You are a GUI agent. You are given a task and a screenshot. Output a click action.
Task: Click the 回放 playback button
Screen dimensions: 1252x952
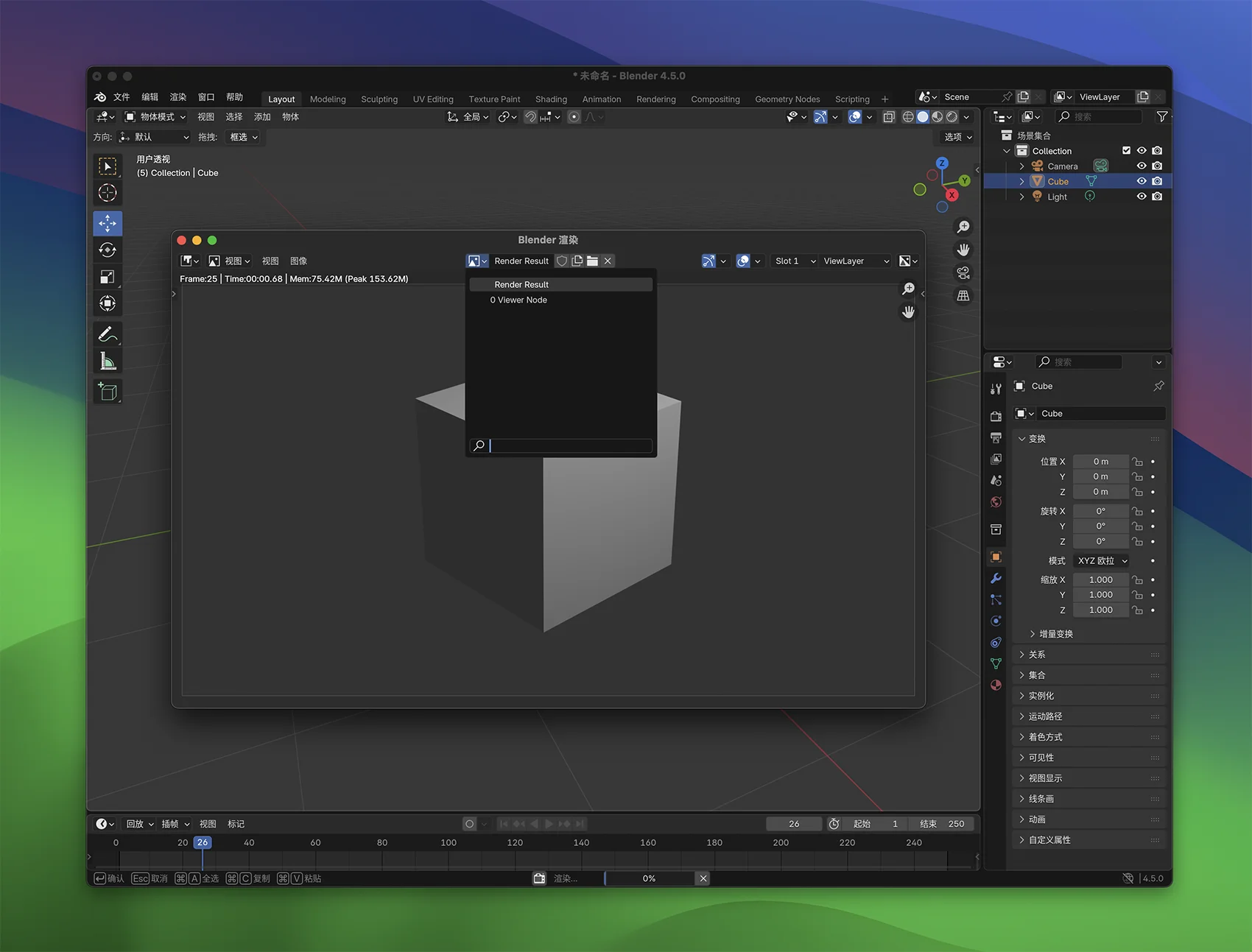click(140, 824)
